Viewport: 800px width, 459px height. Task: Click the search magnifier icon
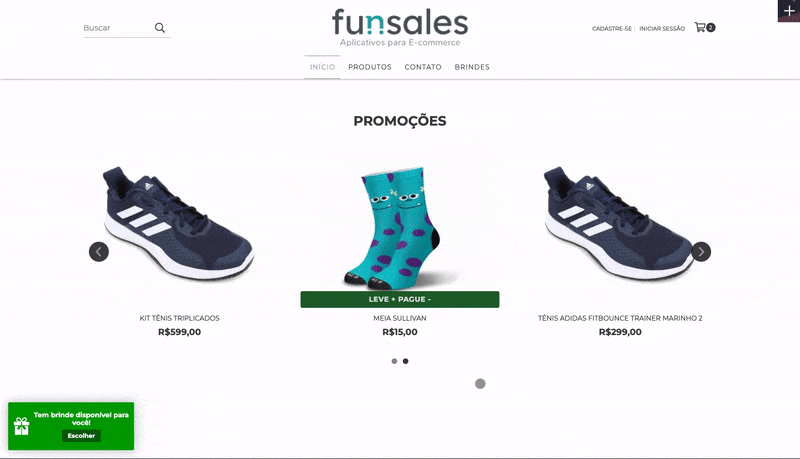(160, 28)
